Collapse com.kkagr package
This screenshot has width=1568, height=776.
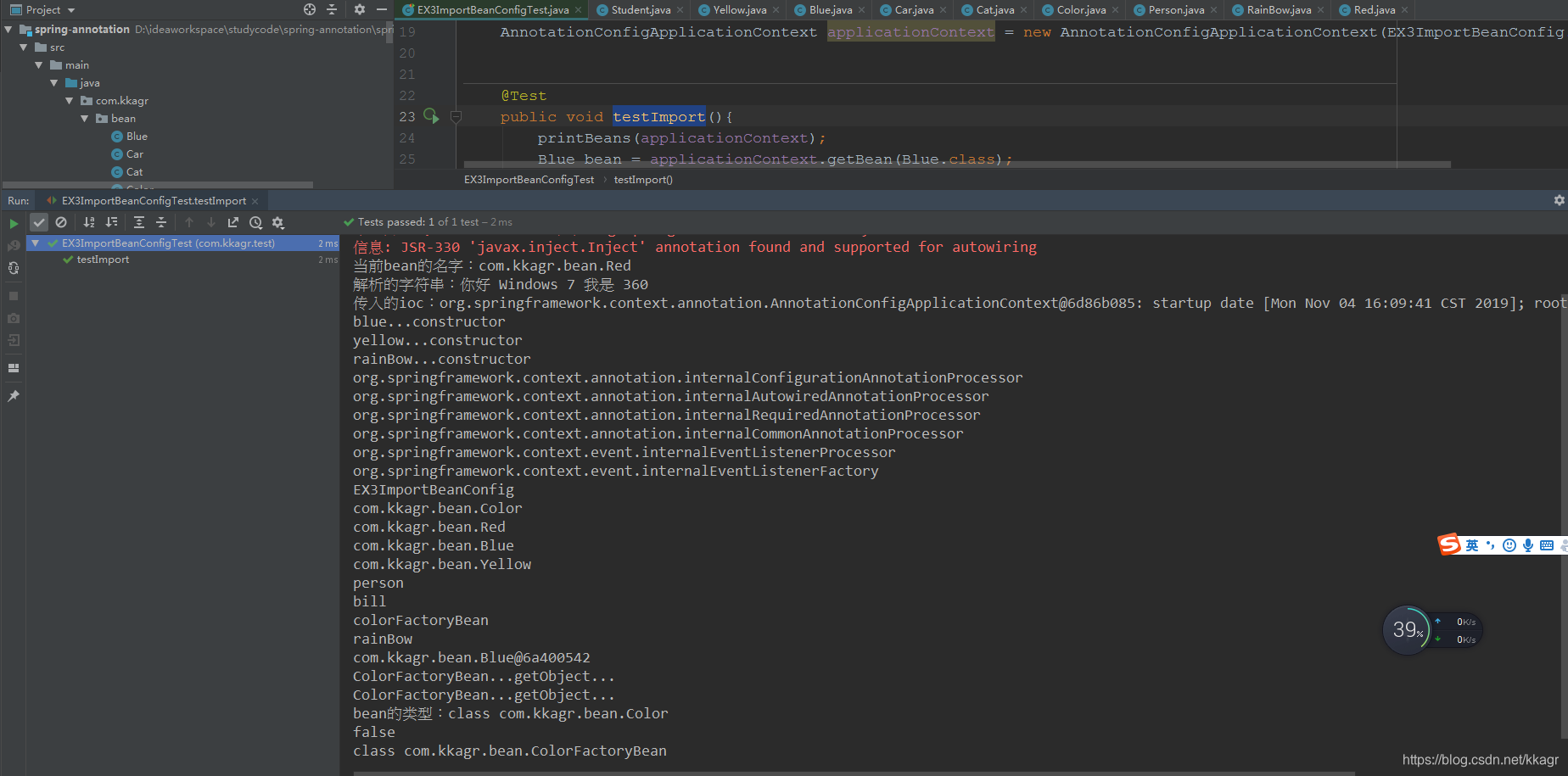click(70, 100)
